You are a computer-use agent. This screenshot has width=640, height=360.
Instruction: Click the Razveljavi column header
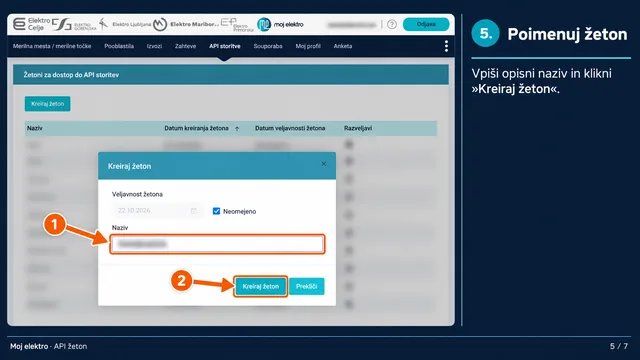(x=358, y=128)
